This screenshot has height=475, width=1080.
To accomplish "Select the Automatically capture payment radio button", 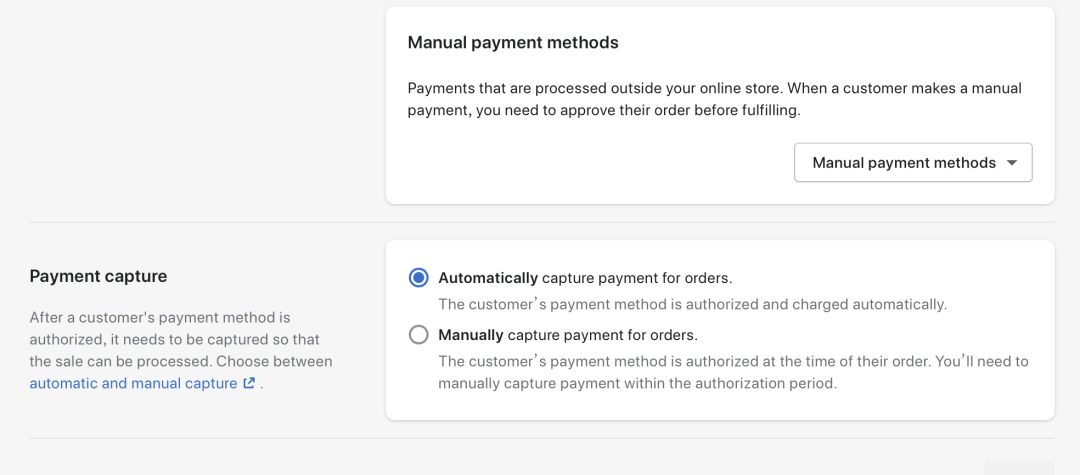I will pyautogui.click(x=419, y=278).
